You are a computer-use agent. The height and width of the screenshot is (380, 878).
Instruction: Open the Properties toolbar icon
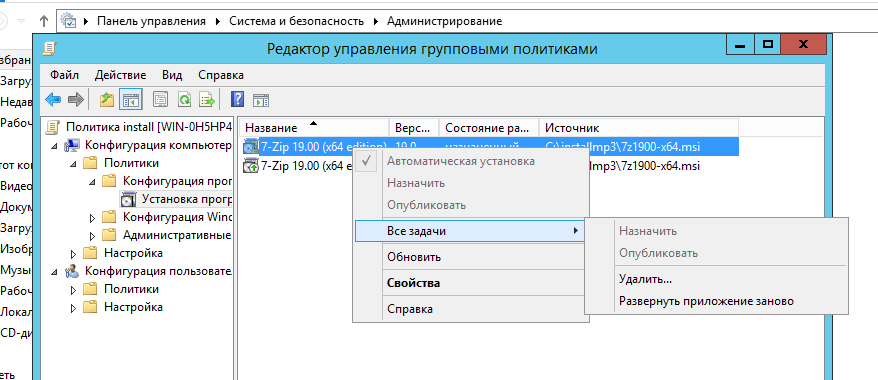161,100
